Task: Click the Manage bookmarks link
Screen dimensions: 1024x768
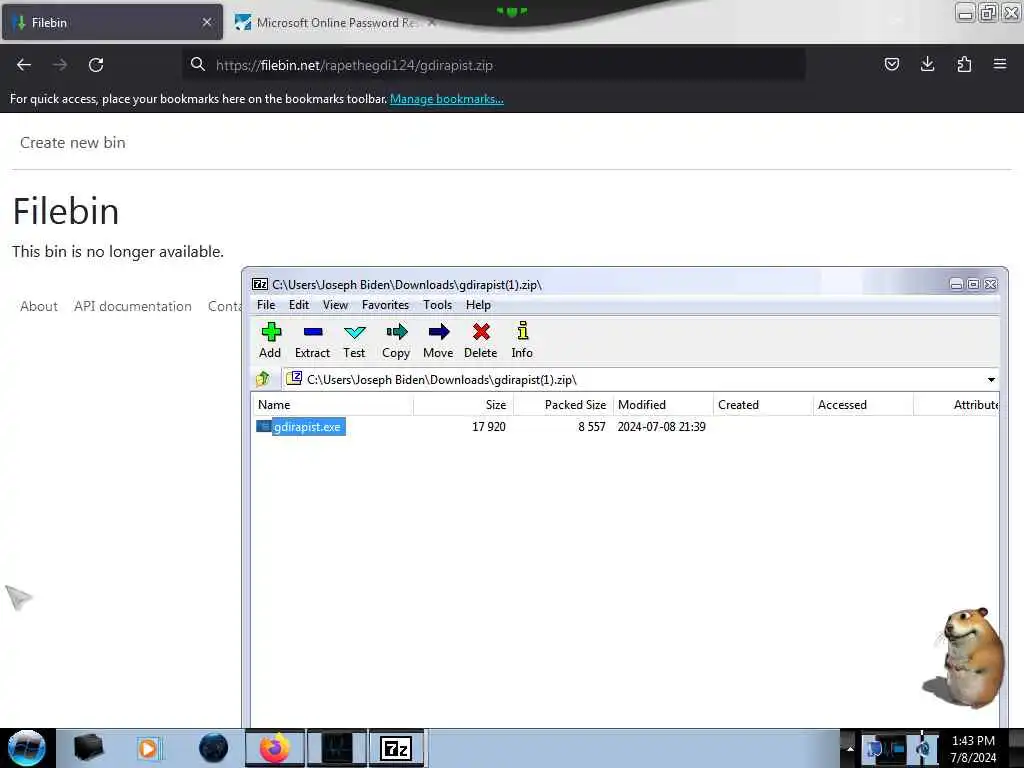Action: pos(447,99)
